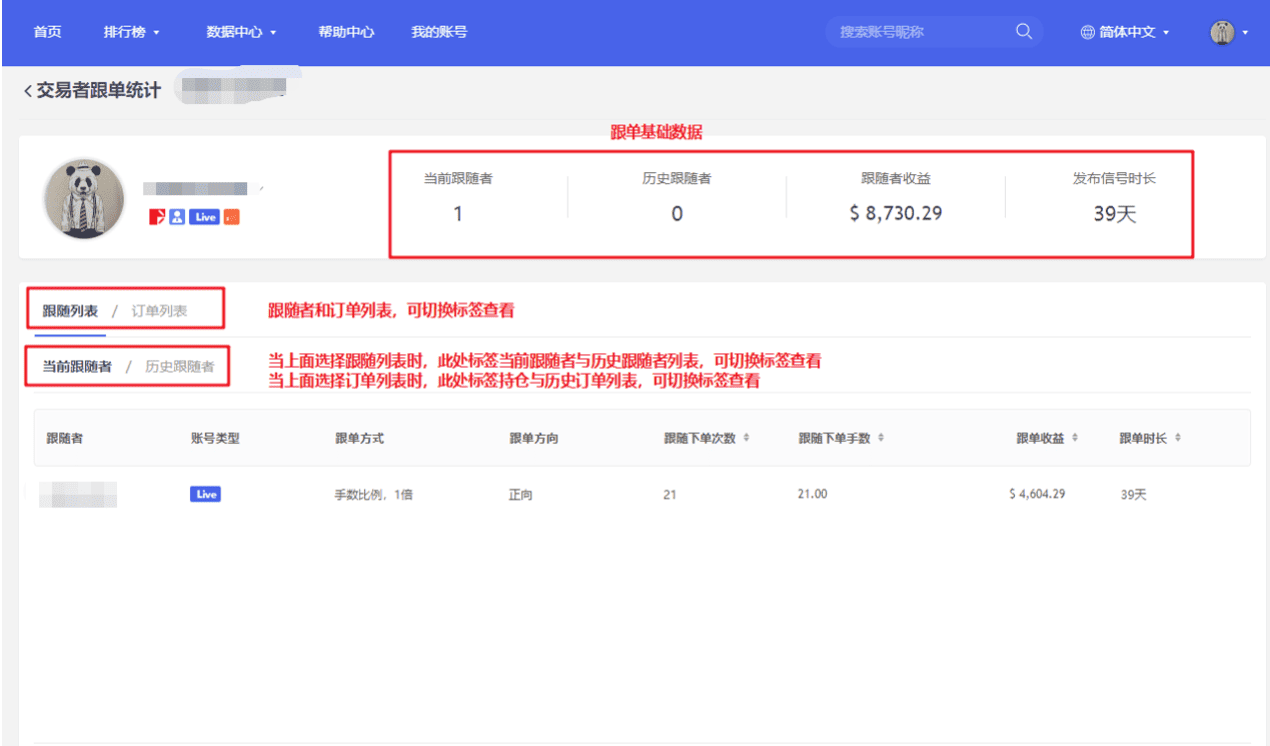Click the red flag badge under trader name

(157, 217)
